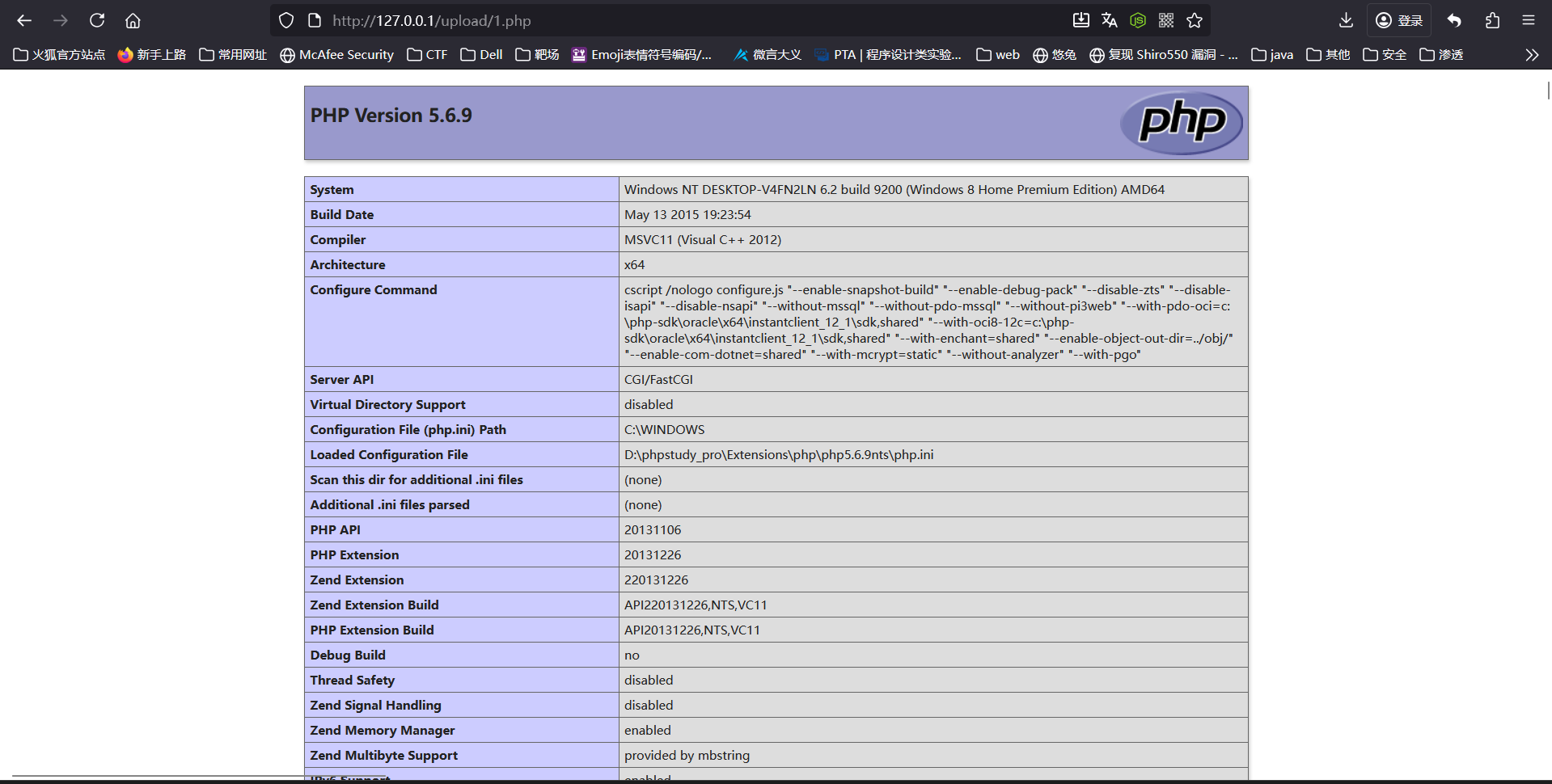Click the translate page icon
Image resolution: width=1552 pixels, height=784 pixels.
click(1110, 20)
